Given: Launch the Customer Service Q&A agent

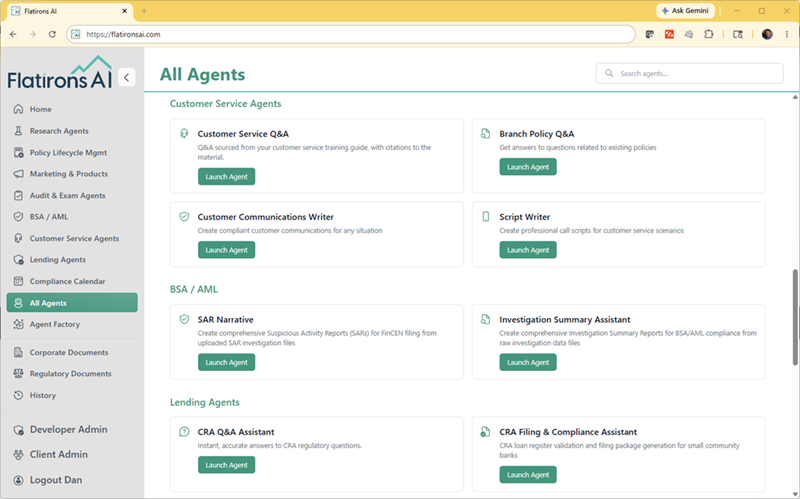Looking at the screenshot, I should [x=227, y=177].
